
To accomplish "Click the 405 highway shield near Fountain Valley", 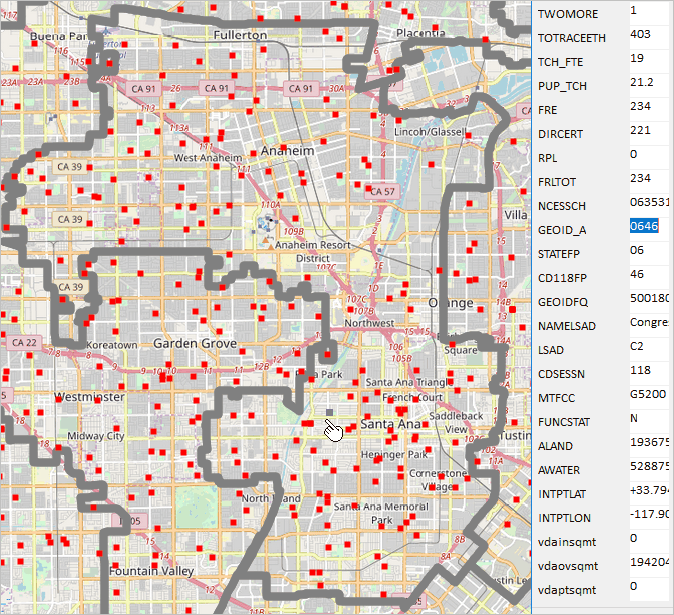I will click(x=131, y=521).
